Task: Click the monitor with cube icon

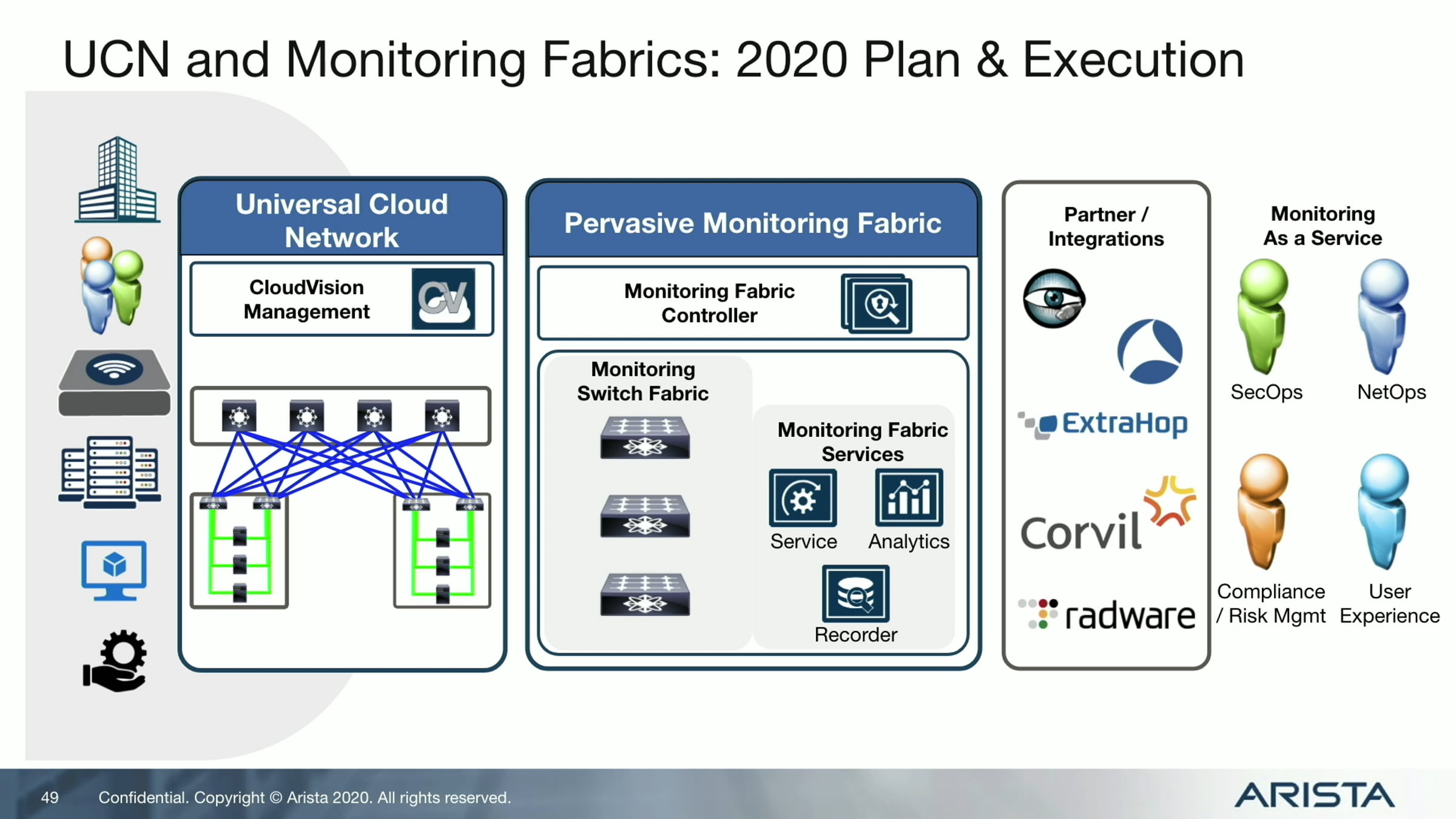Action: [114, 570]
